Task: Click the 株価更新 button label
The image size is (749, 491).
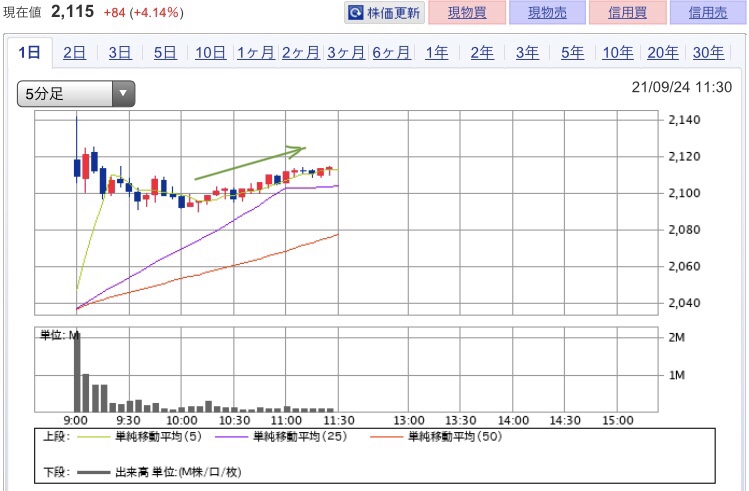Action: [394, 13]
